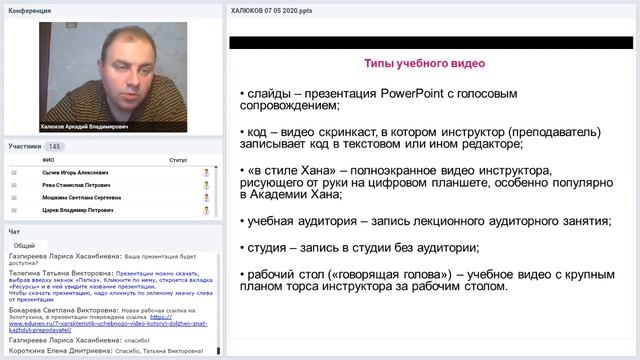Select participant Мошкина Светлана Сергеевна
The image size is (640, 360).
(x=82, y=198)
